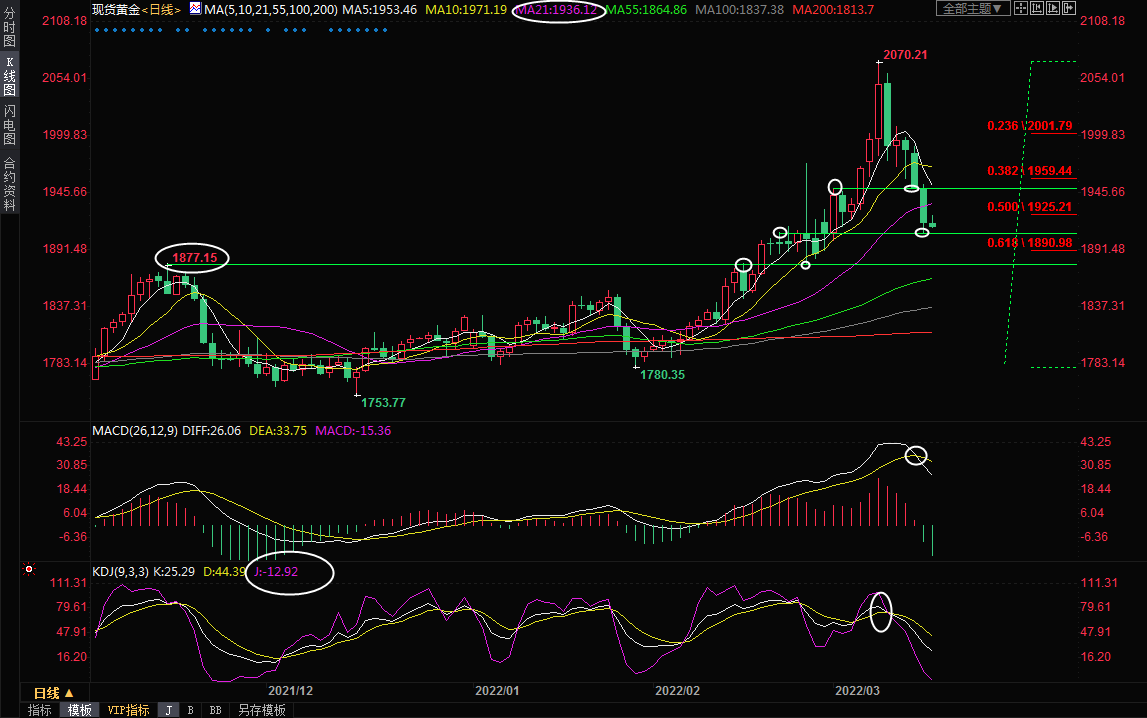1147x718 pixels.
Task: Click the export panel icon at top right
Action: [1069, 8]
